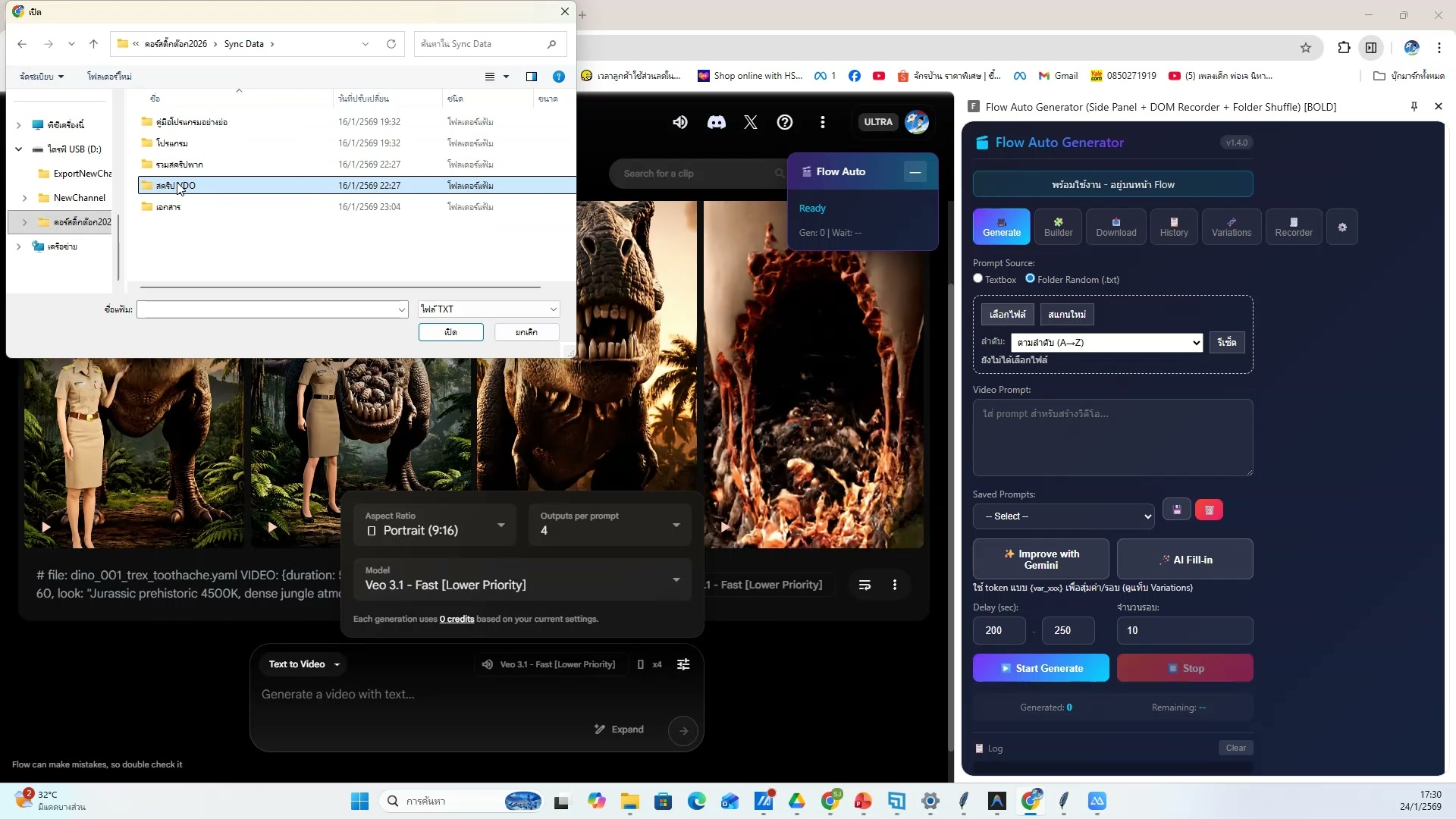1456x819 pixels.
Task: Open the settings gear in Flow Auto Generator
Action: (x=1342, y=227)
